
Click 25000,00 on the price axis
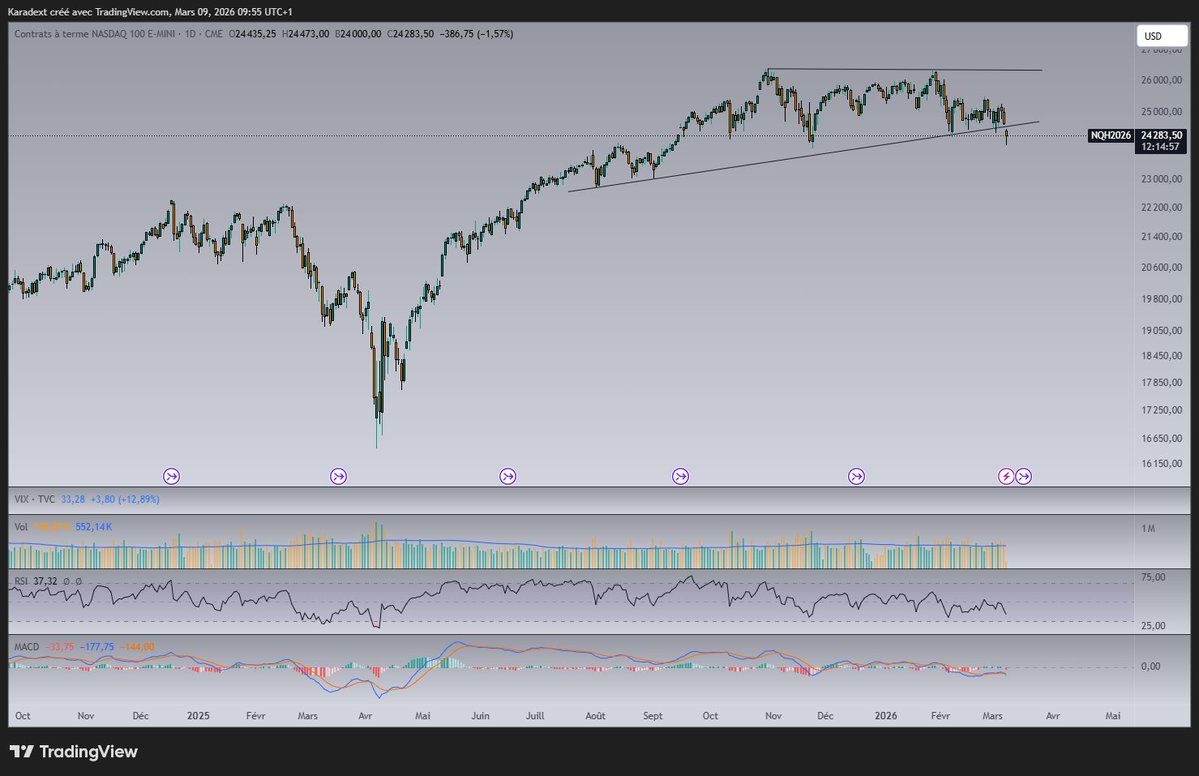(1162, 112)
